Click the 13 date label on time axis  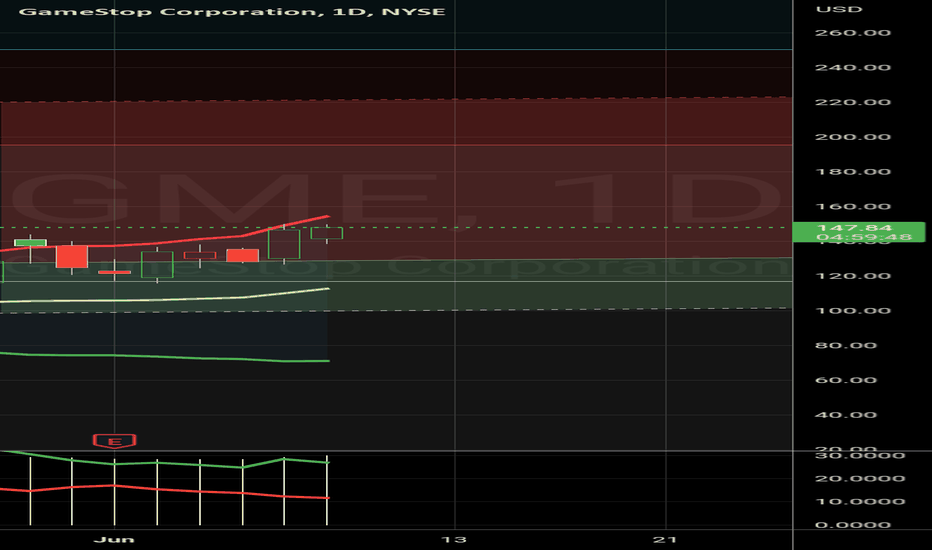[x=454, y=539]
